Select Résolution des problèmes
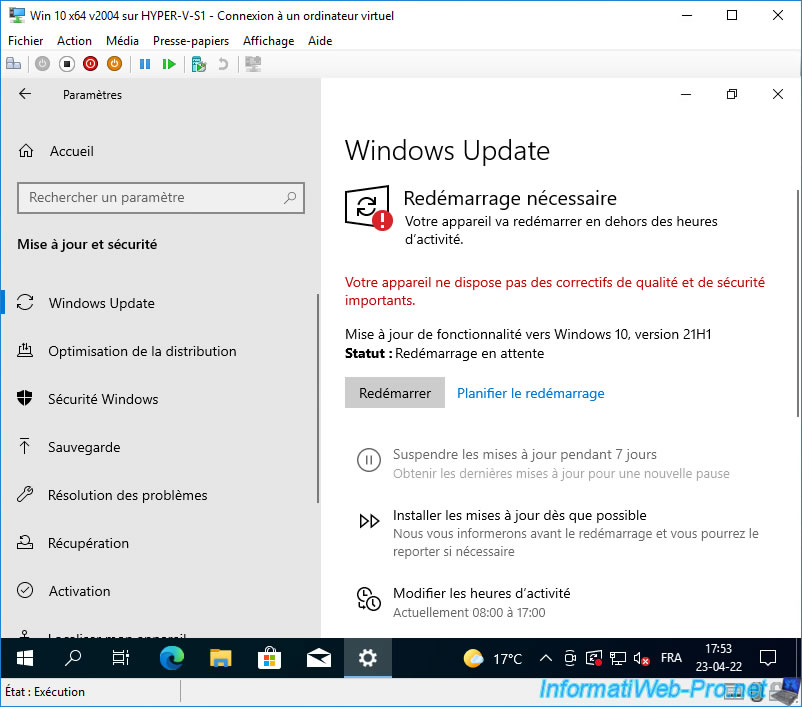Screen dimensions: 802x707 click(x=160, y=495)
